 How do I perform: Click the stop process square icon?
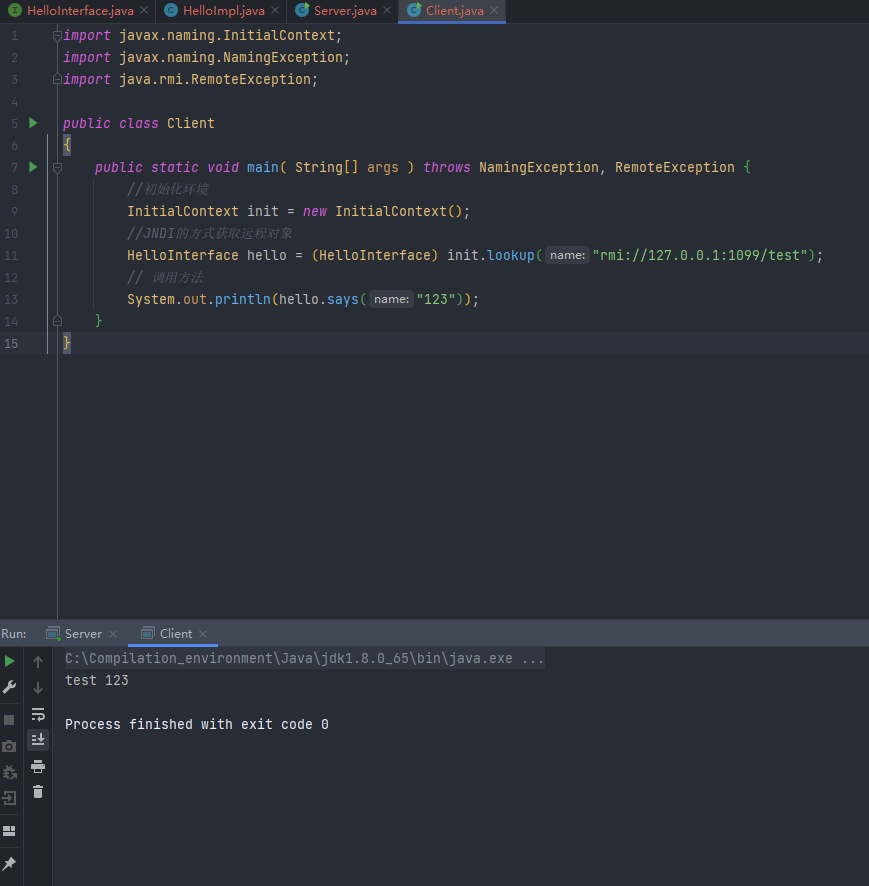point(9,720)
